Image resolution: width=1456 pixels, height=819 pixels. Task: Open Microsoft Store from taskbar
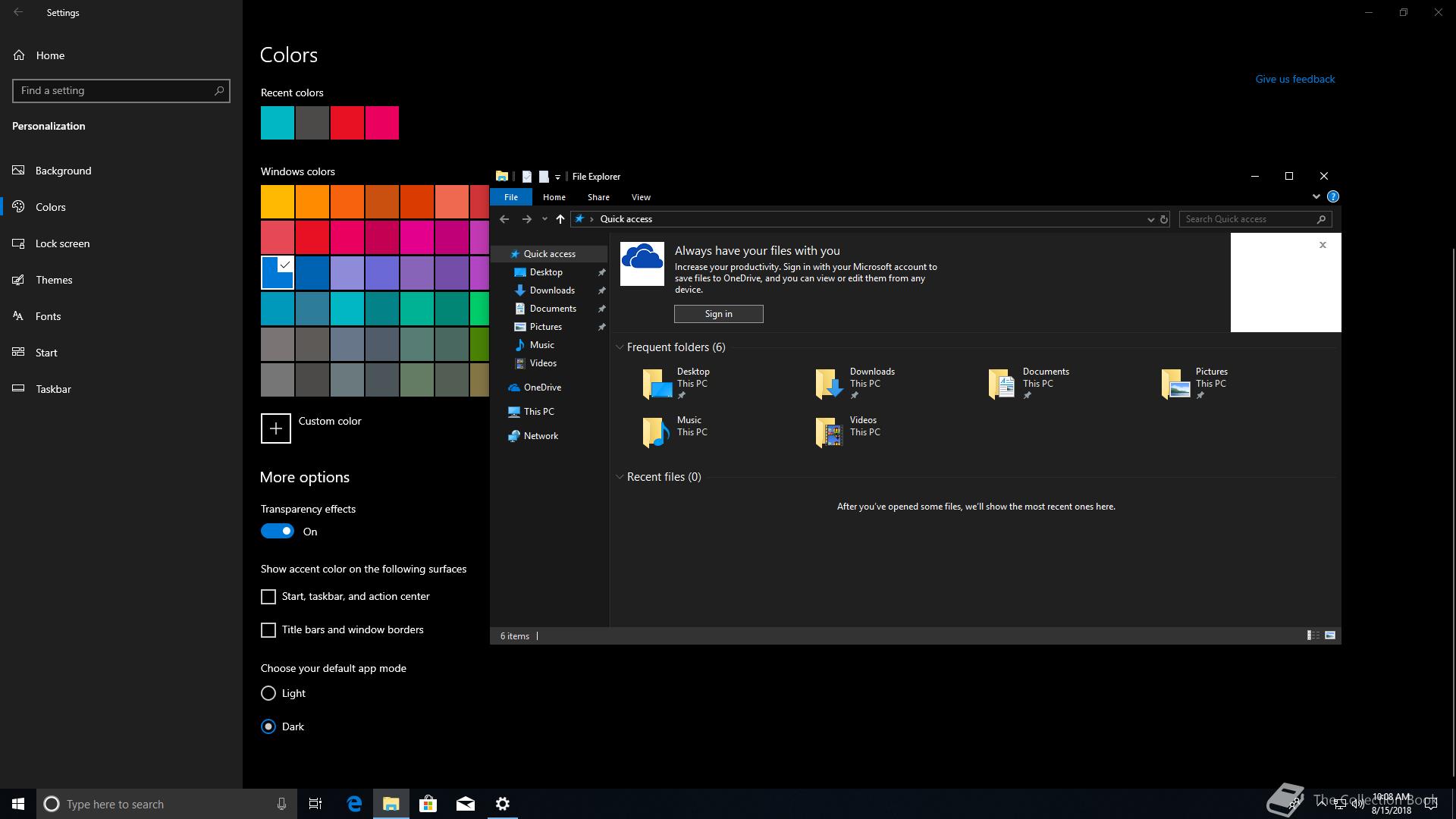coord(428,804)
